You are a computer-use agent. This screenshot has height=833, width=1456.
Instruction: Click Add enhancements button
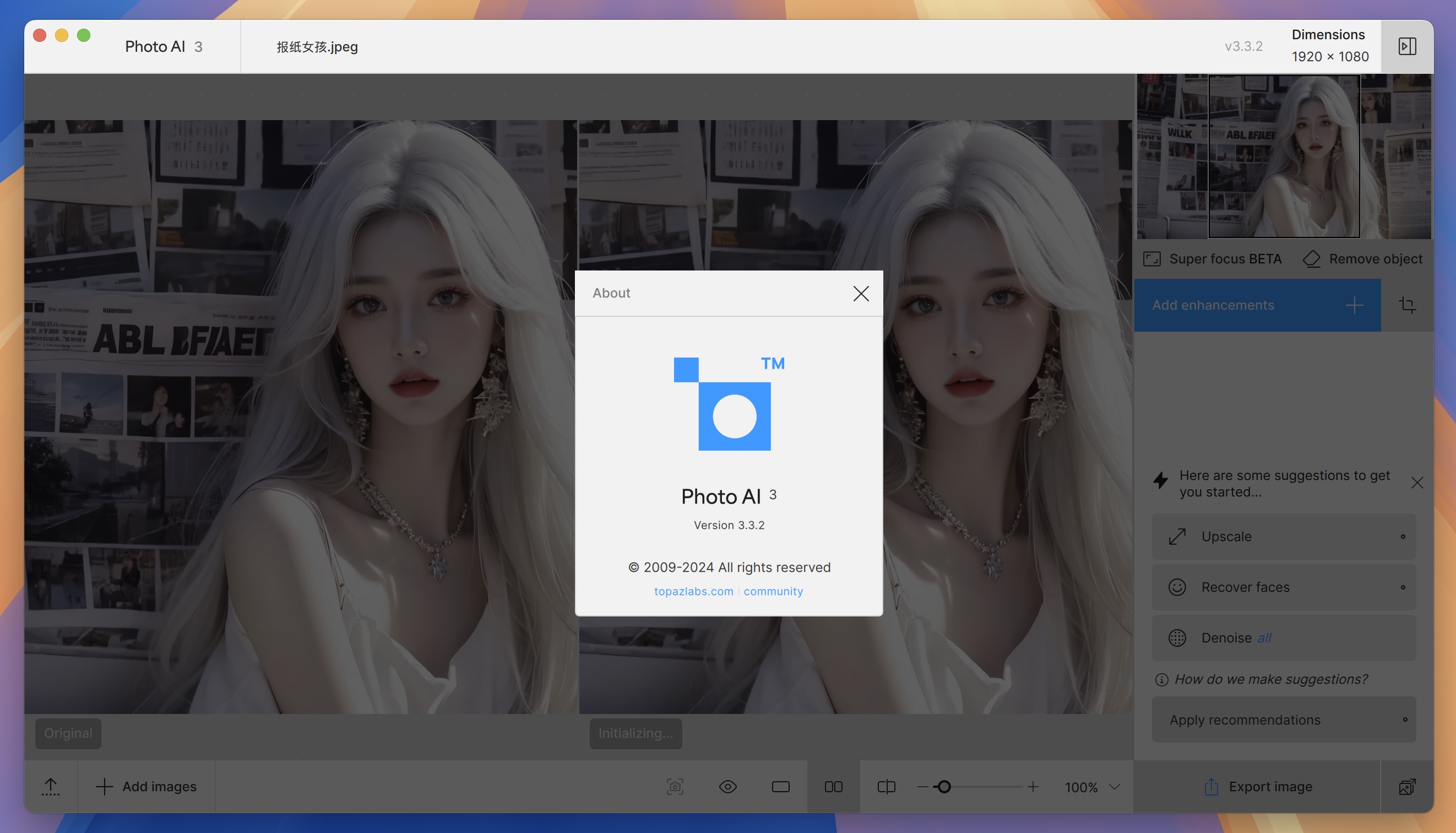[1257, 306]
